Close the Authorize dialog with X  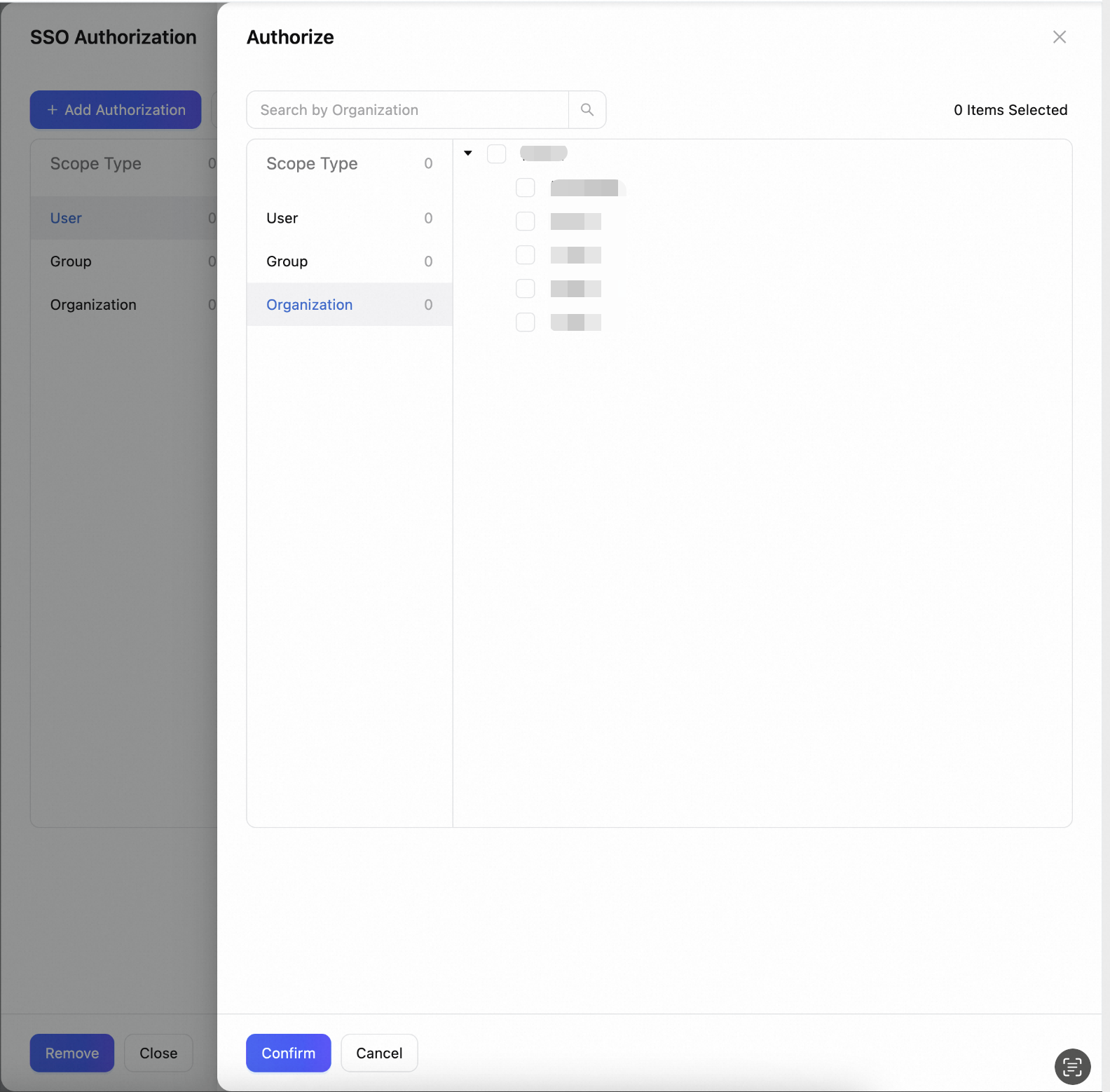[1060, 37]
